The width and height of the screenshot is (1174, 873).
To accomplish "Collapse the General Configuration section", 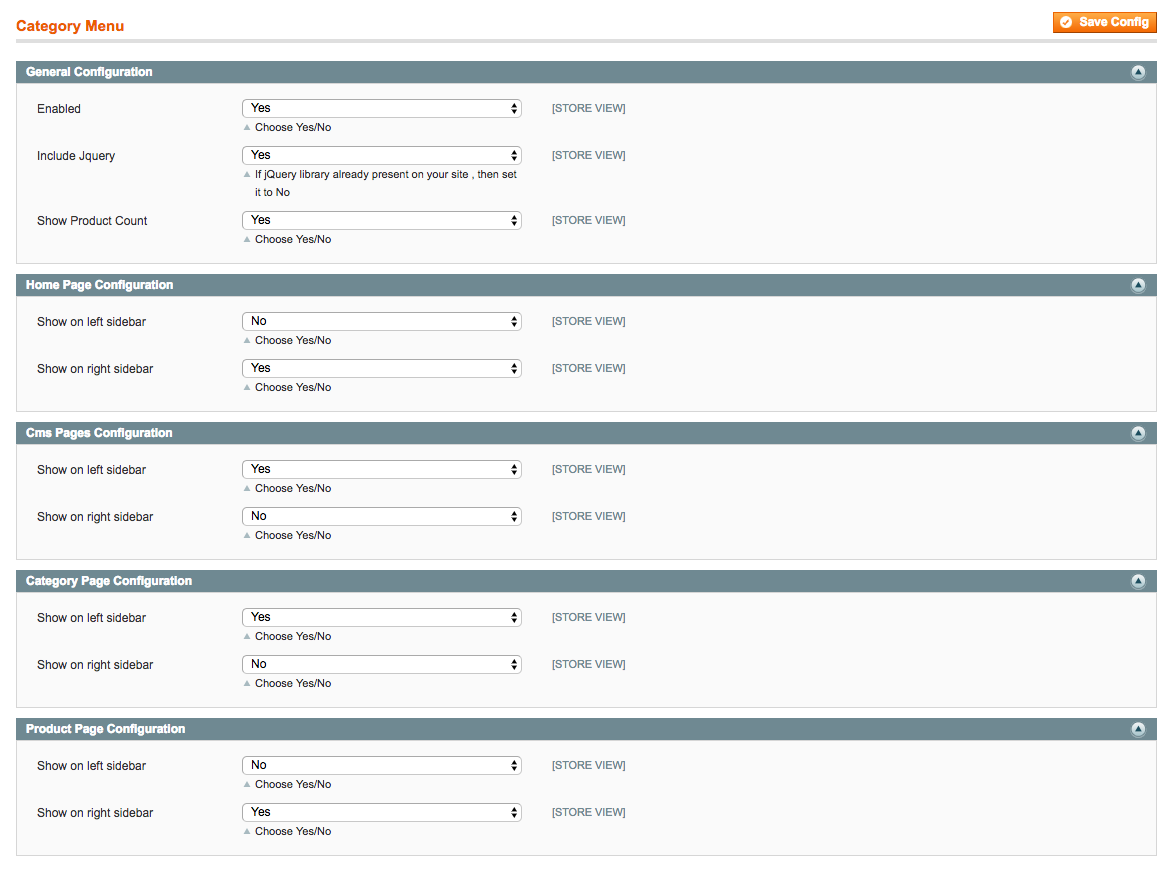I will pyautogui.click(x=1138, y=72).
